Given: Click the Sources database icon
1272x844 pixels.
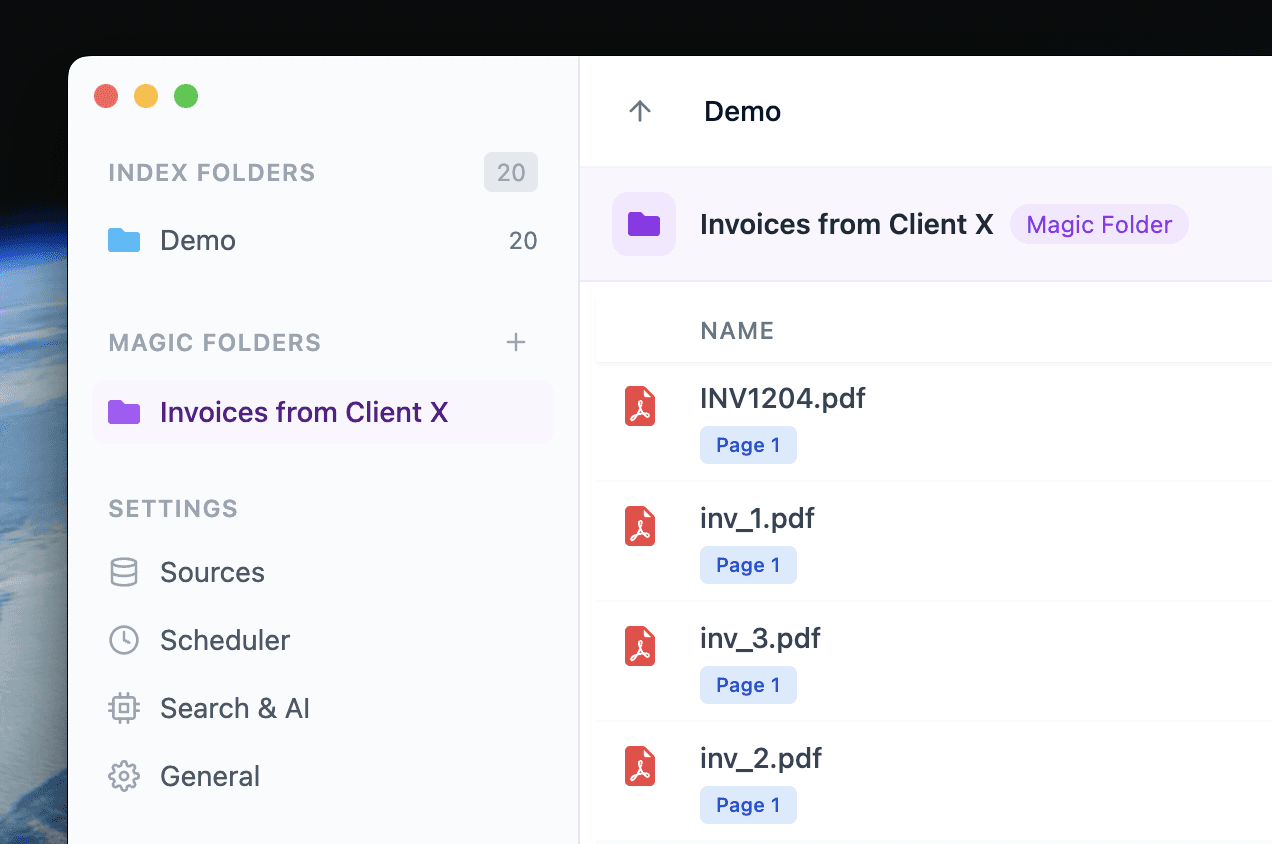Looking at the screenshot, I should tap(124, 572).
